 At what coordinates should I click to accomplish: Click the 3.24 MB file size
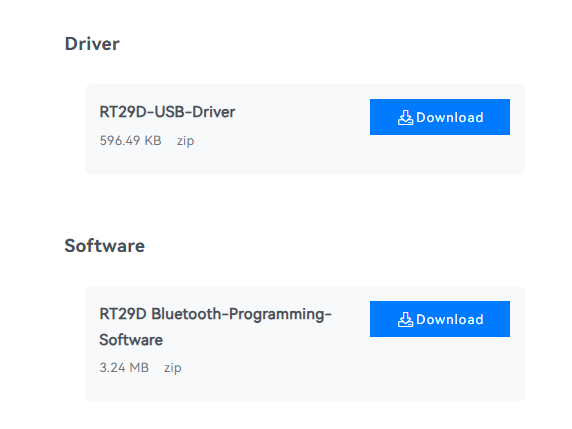point(124,367)
